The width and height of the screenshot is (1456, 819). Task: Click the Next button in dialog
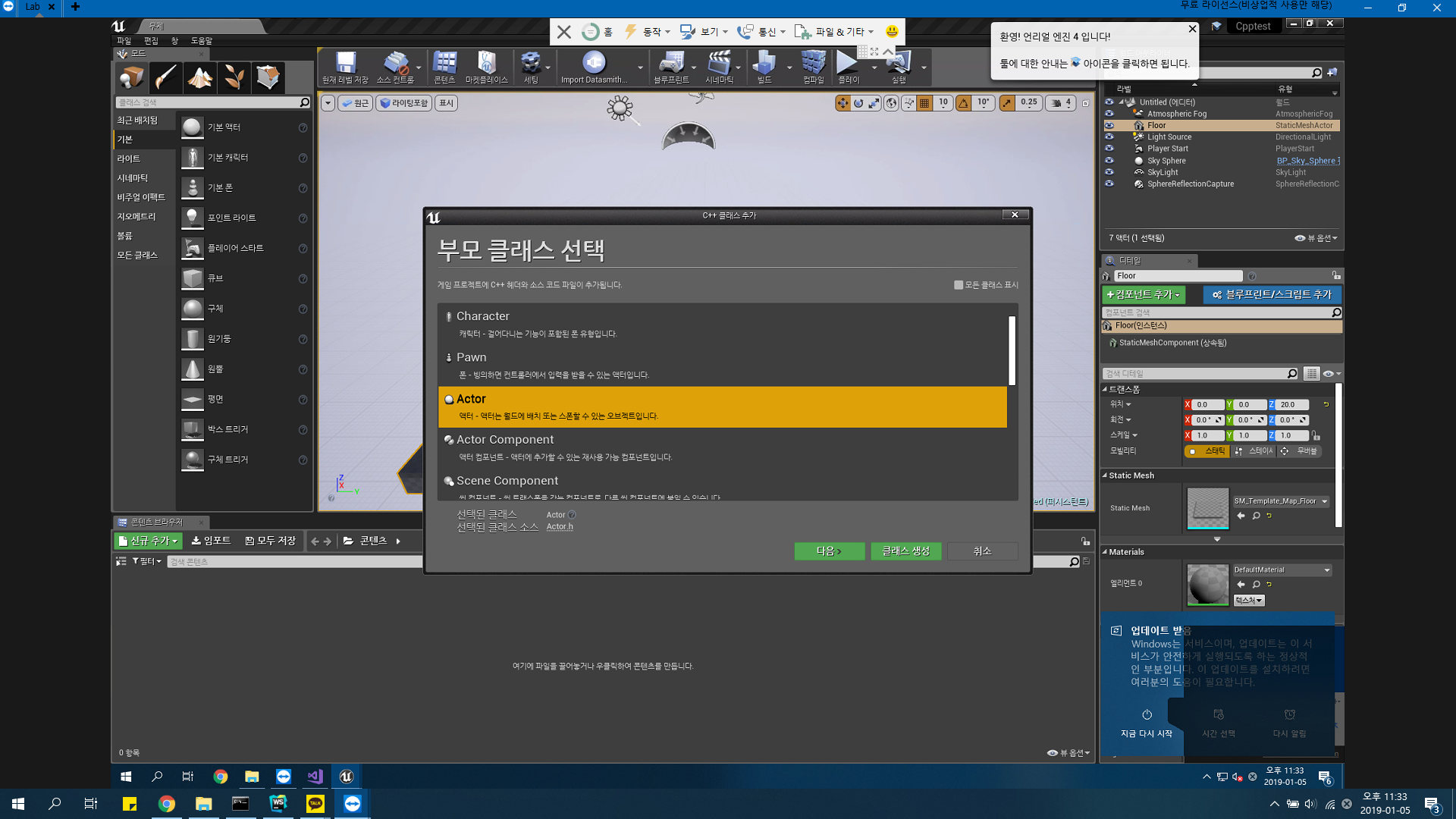point(829,551)
